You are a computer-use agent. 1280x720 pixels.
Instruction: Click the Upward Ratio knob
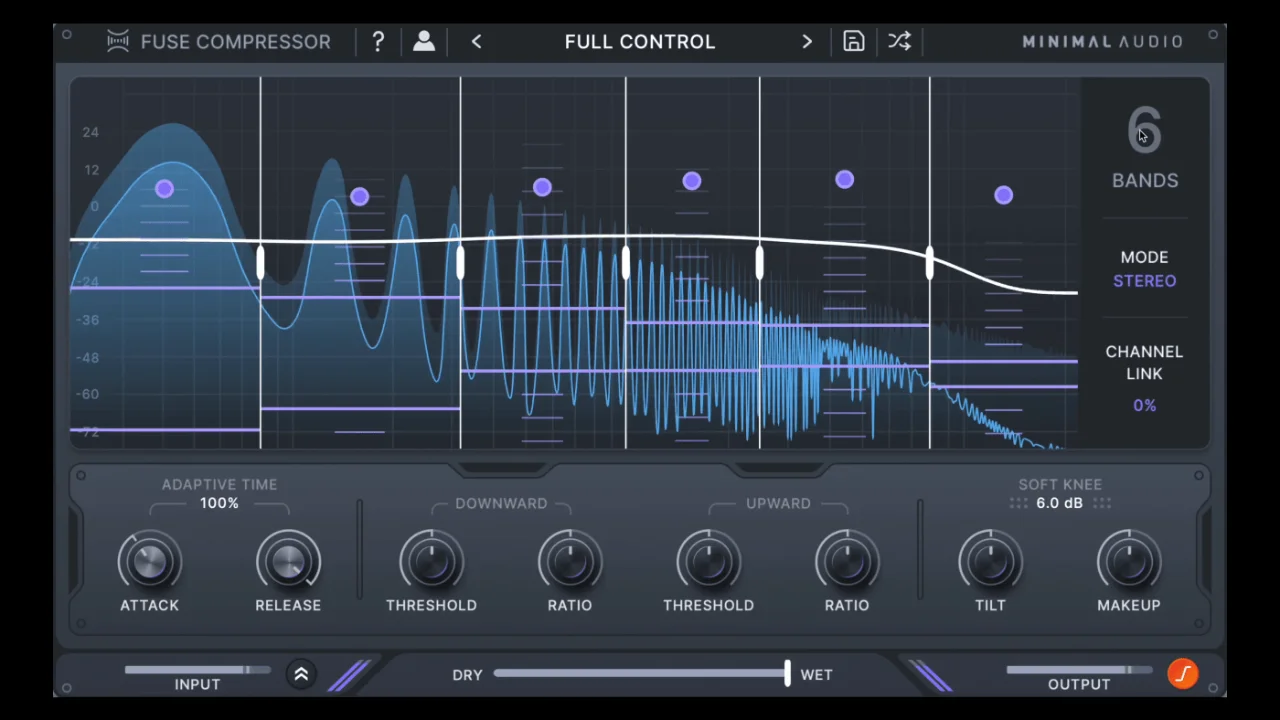tap(847, 561)
